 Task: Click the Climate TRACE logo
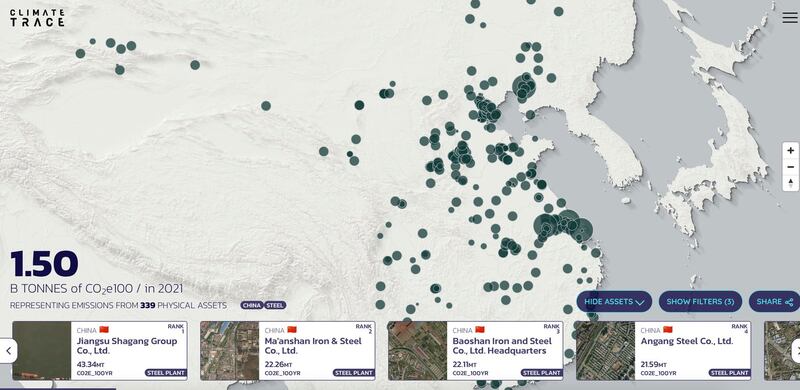click(37, 18)
